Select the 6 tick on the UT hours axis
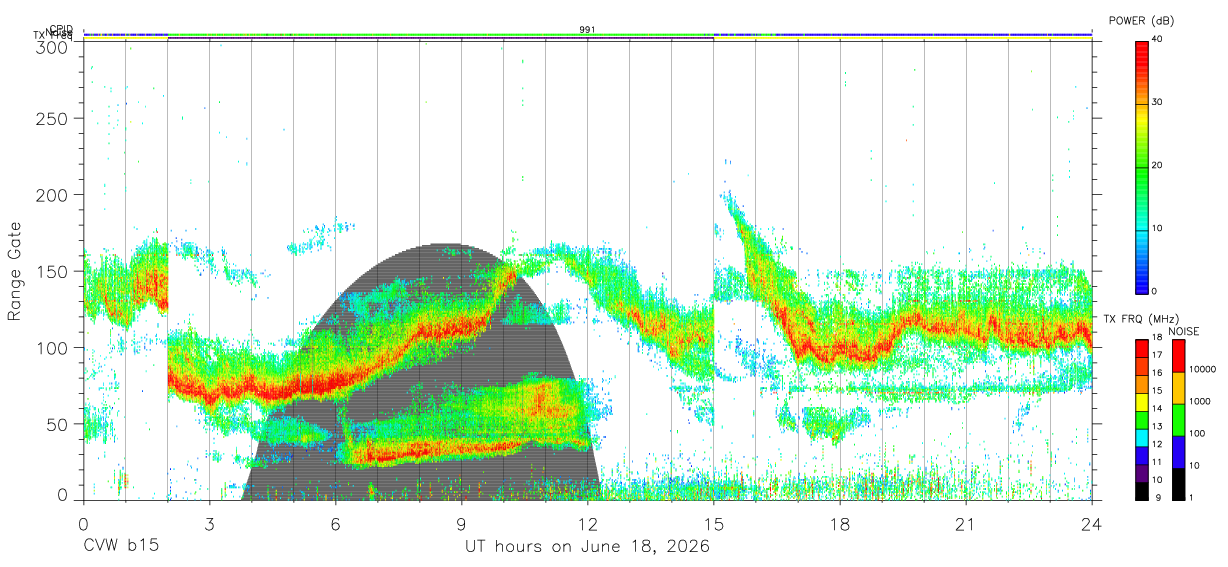This screenshot has width=1228, height=567. [x=335, y=524]
